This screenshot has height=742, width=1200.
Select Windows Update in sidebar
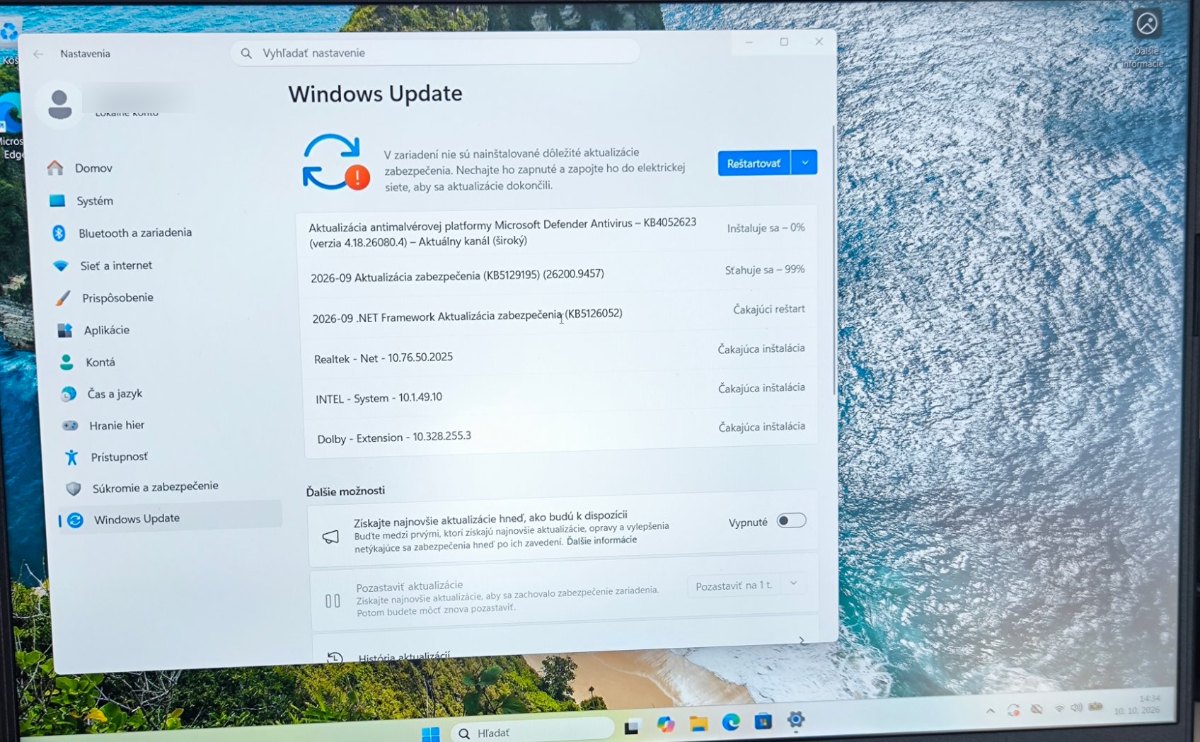coord(171,518)
